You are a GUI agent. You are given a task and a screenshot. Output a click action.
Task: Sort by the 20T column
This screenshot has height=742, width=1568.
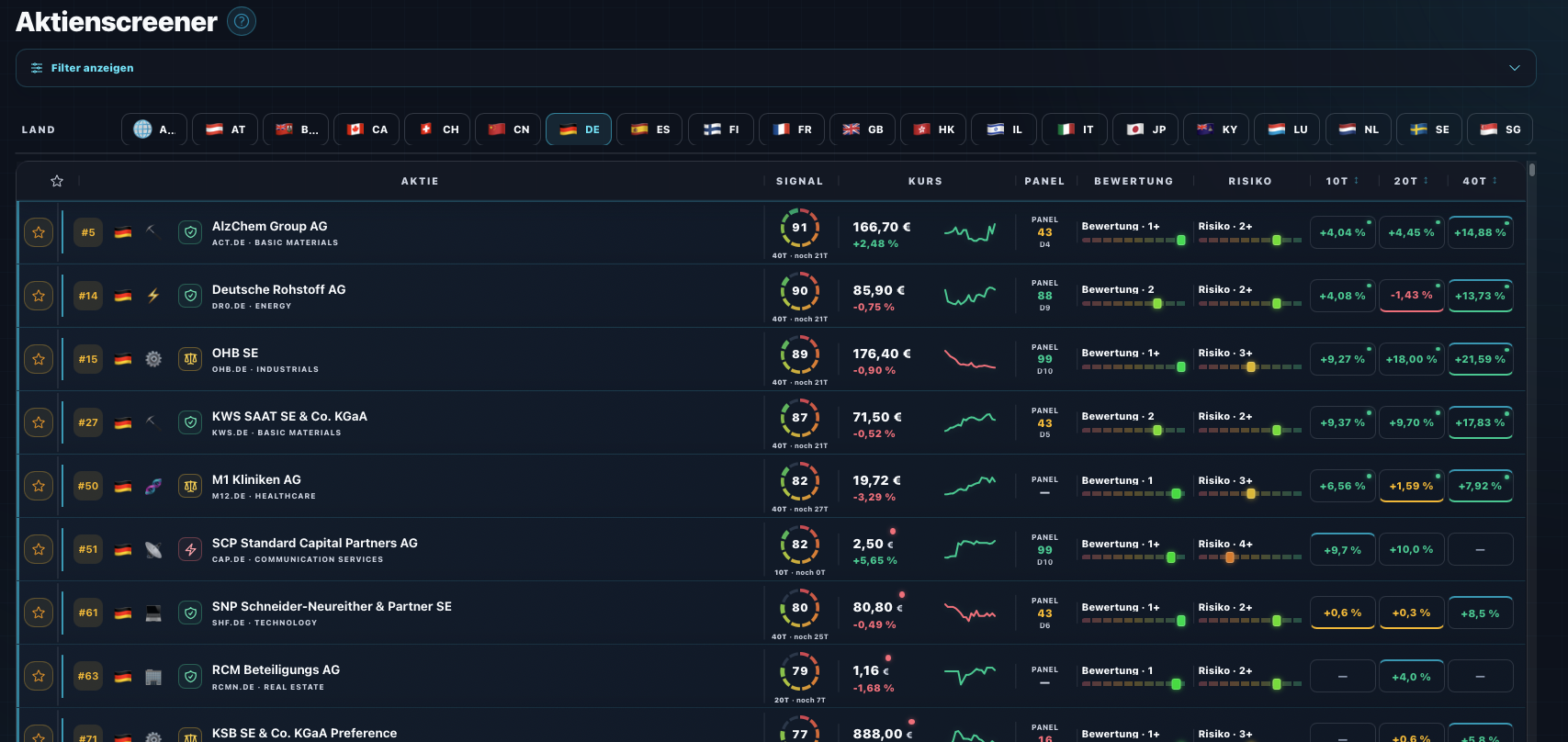[x=1411, y=181]
